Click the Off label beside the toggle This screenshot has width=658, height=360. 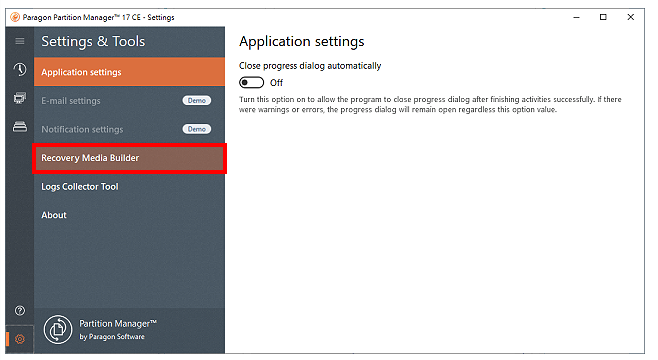coord(276,83)
